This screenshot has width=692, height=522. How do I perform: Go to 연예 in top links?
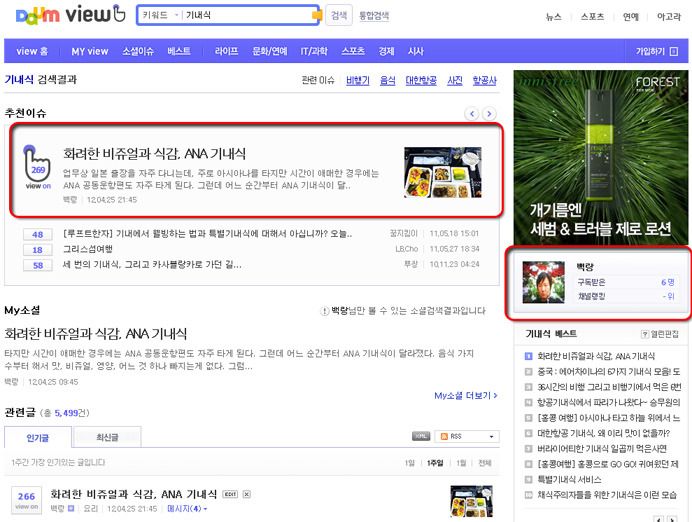click(x=630, y=17)
